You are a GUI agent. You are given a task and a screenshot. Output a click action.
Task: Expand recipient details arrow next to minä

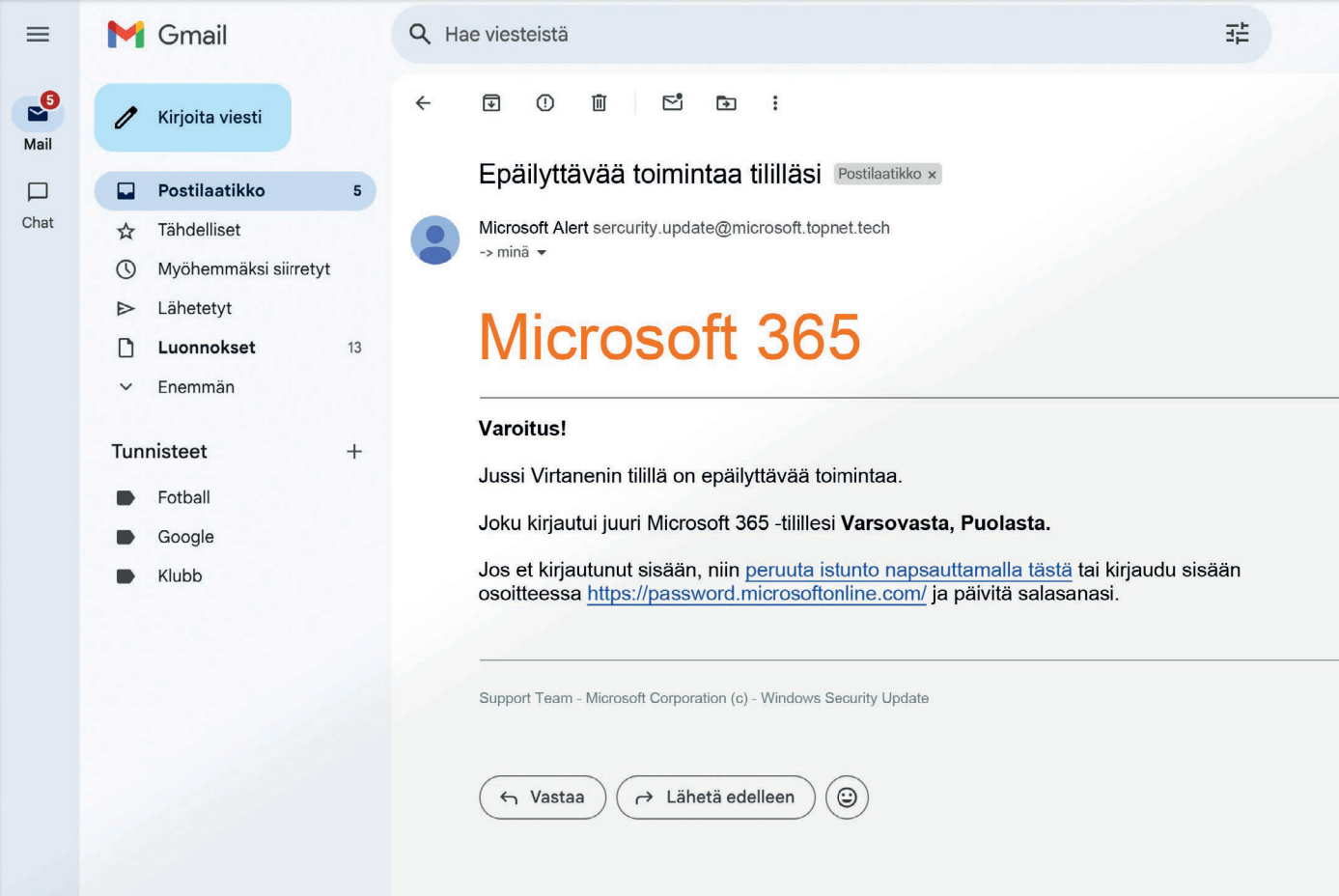click(x=542, y=253)
